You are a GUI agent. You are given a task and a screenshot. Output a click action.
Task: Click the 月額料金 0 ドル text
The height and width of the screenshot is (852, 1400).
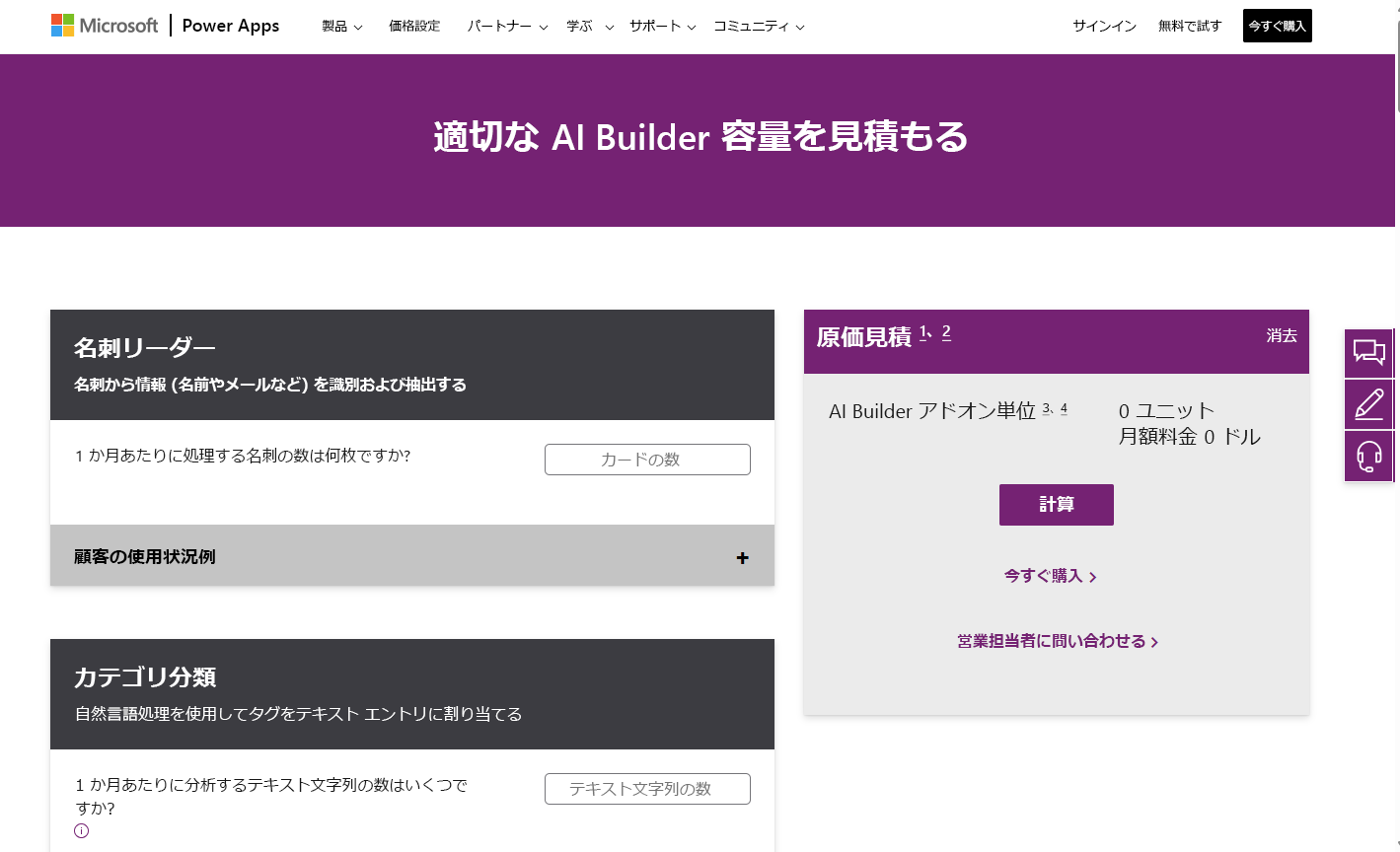pyautogui.click(x=1189, y=437)
